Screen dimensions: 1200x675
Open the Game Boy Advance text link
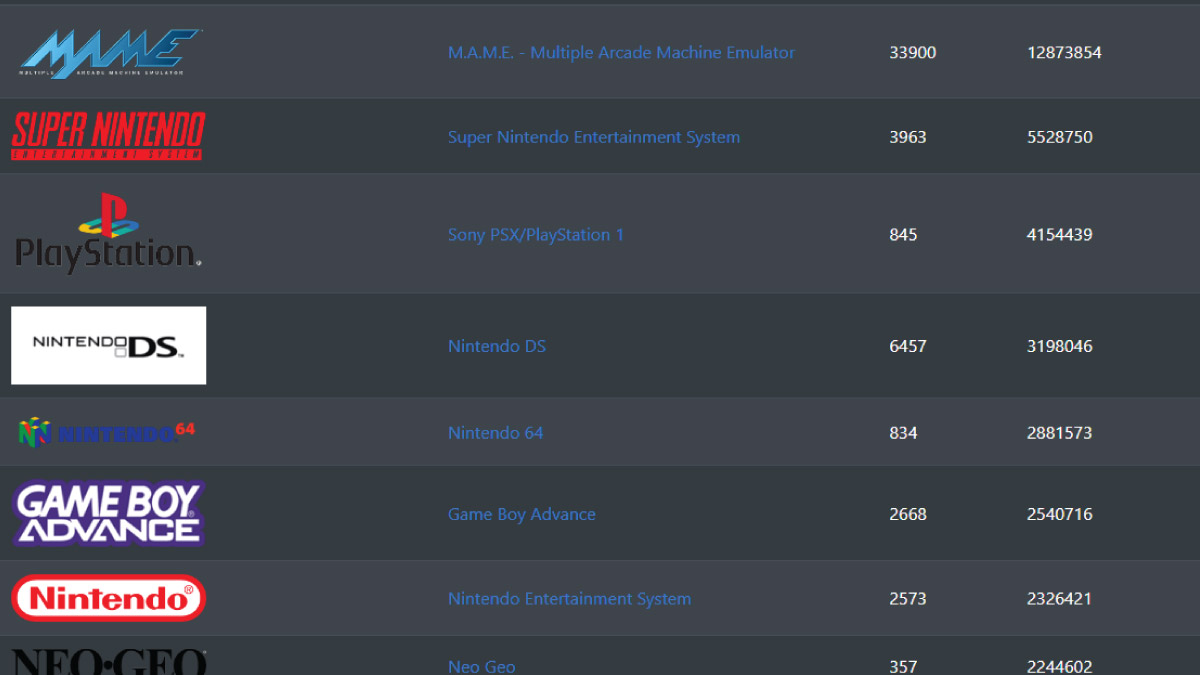point(522,514)
